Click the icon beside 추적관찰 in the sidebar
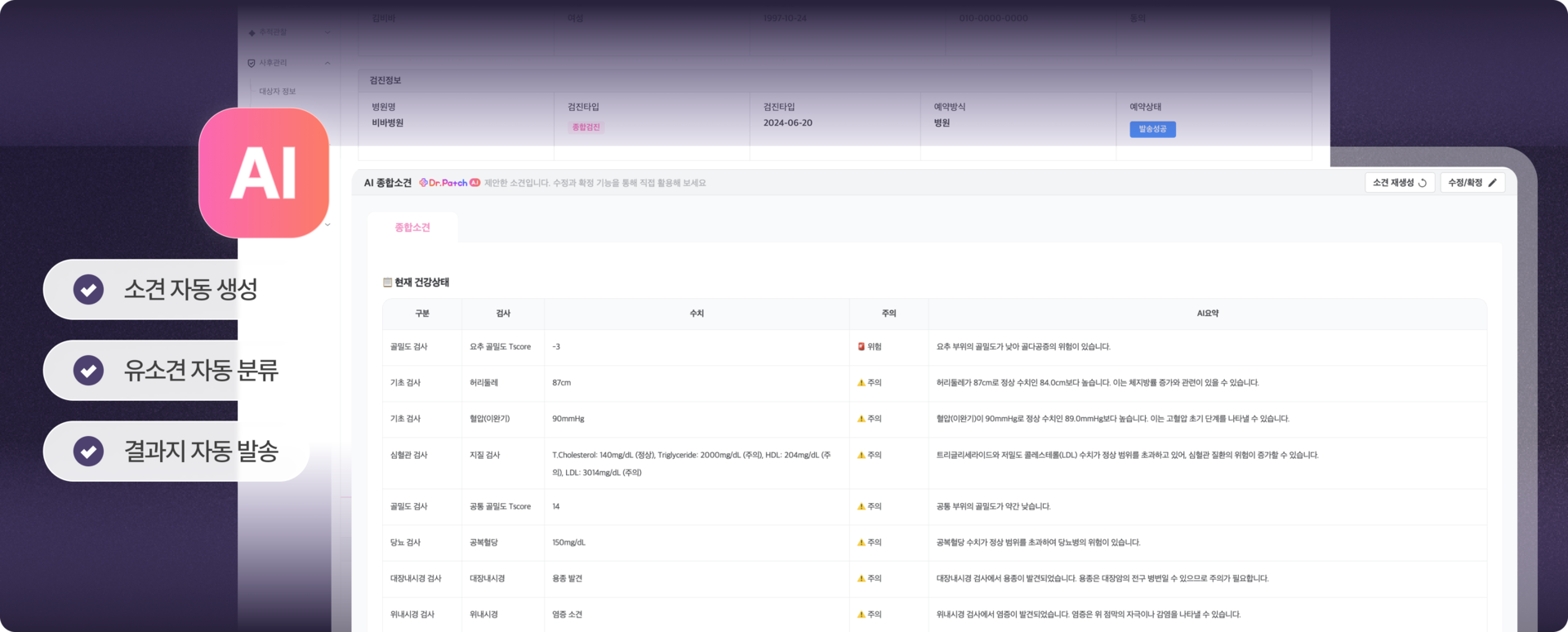 [x=252, y=33]
